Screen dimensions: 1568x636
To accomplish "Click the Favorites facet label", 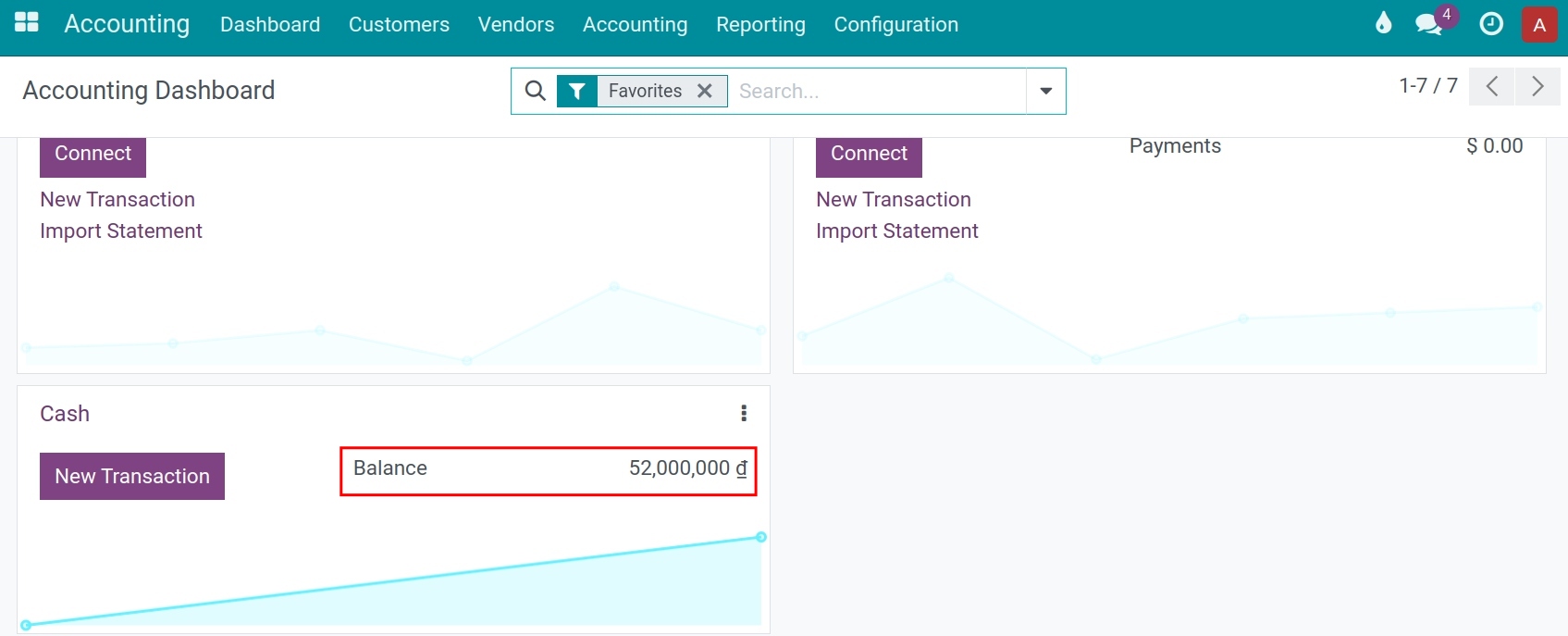I will 645,91.
